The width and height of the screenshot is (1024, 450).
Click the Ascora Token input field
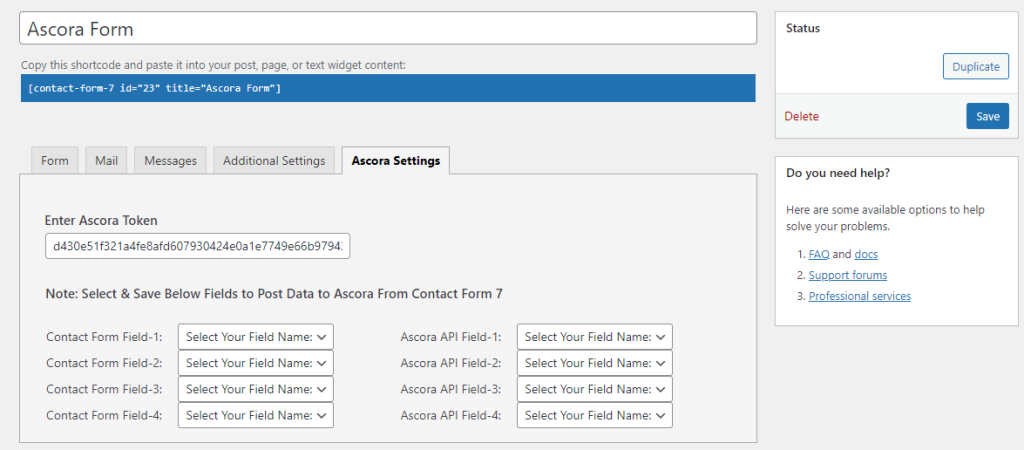[x=197, y=246]
